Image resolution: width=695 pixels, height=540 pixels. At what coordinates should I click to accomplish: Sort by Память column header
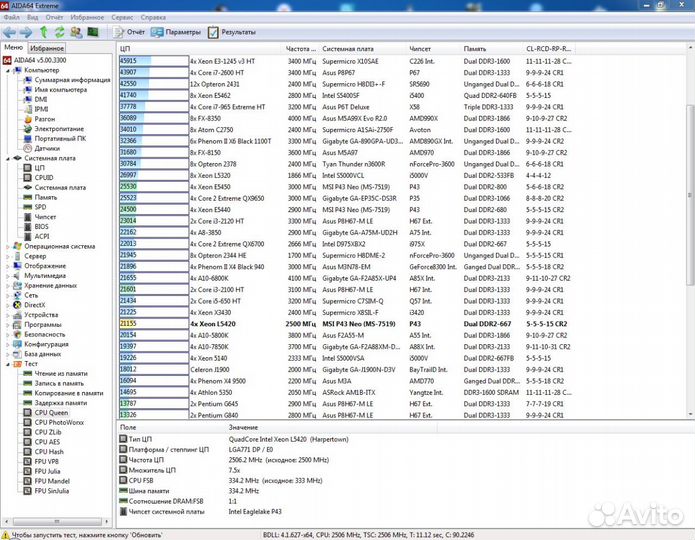click(492, 49)
